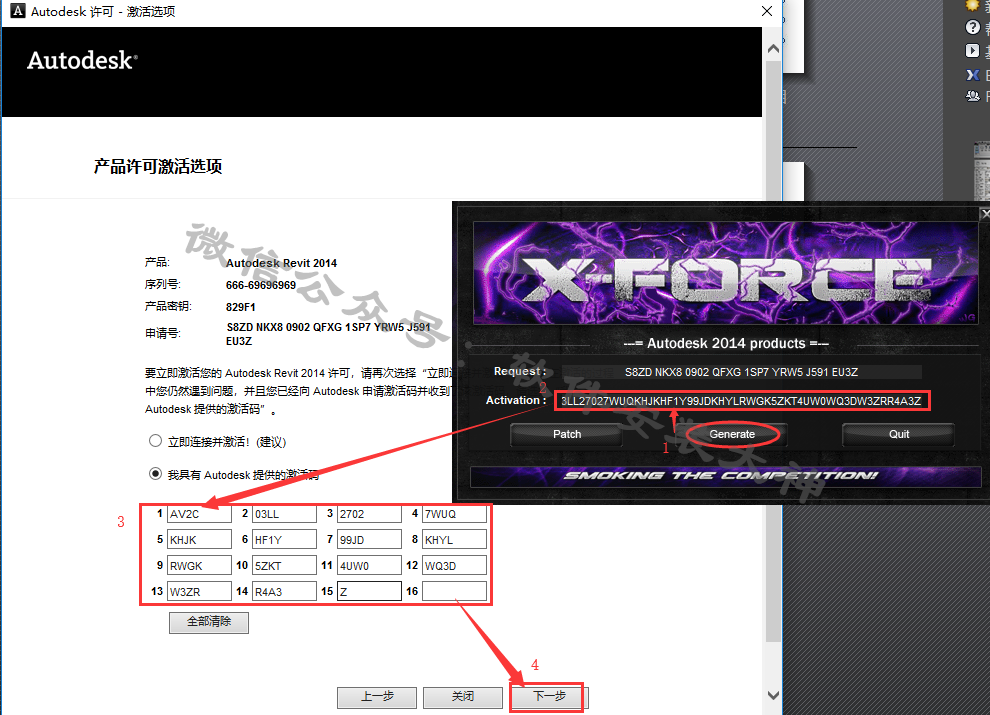Click the scroll up arrow of Autodesk dialog

(x=773, y=49)
